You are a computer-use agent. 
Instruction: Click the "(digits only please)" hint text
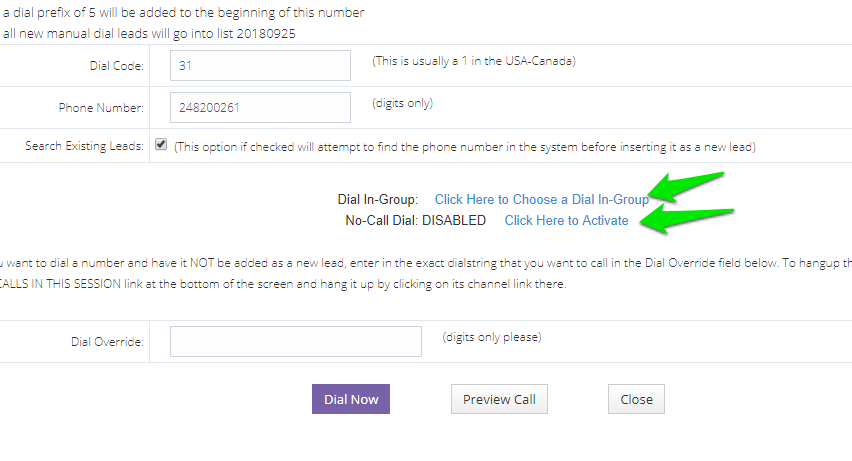coord(492,337)
